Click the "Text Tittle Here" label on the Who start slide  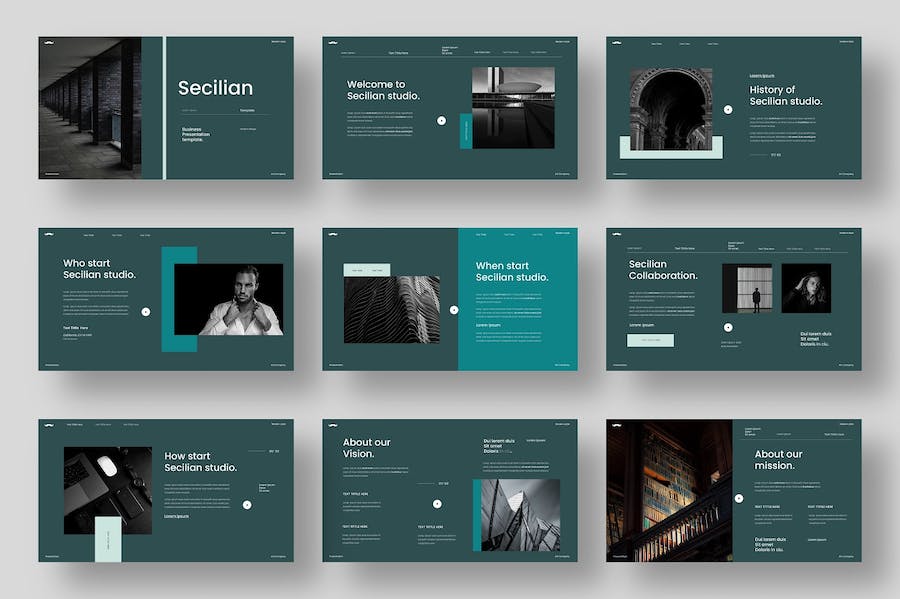[75, 328]
